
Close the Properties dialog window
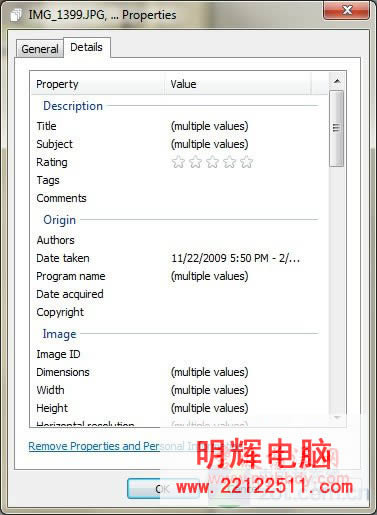346,10
